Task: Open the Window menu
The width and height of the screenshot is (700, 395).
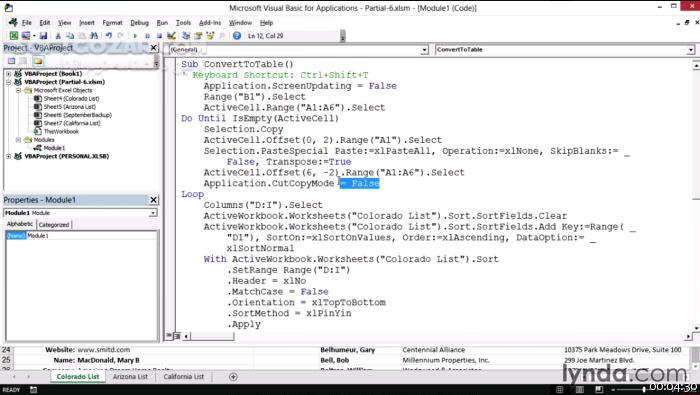Action: pos(240,23)
